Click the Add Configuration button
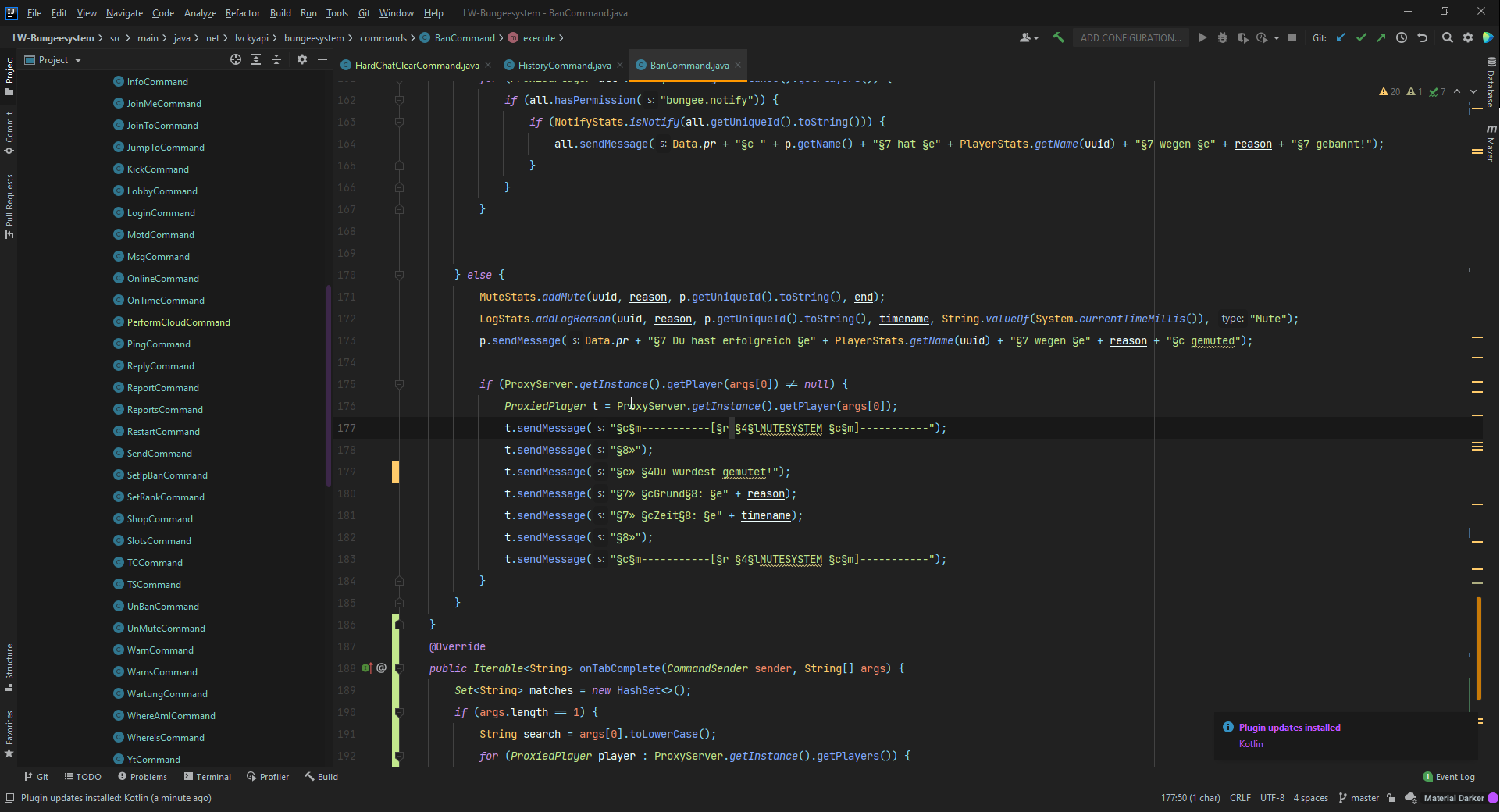1500x812 pixels. tap(1130, 37)
